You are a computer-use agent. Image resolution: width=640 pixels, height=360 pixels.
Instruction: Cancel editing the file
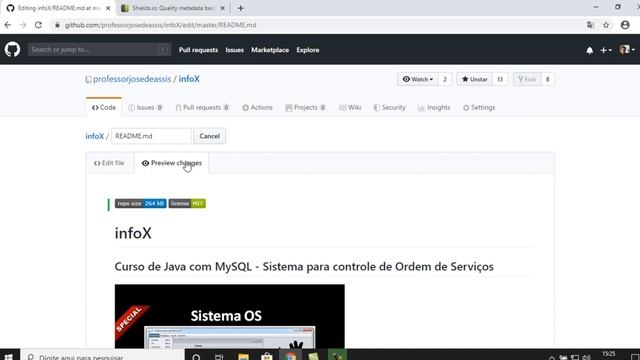[209, 136]
